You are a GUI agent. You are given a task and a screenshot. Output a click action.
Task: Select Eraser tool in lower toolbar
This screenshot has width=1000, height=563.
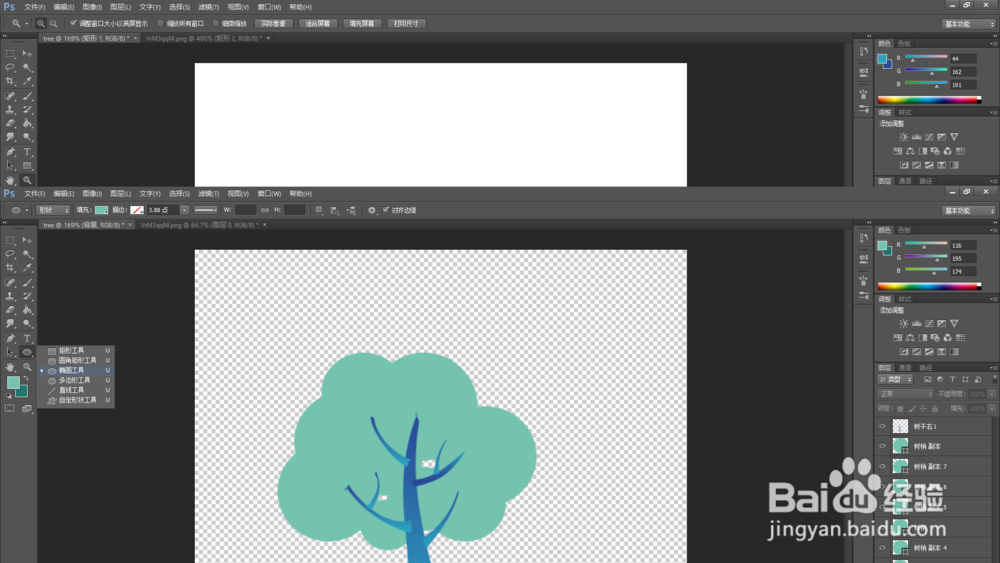(x=10, y=310)
